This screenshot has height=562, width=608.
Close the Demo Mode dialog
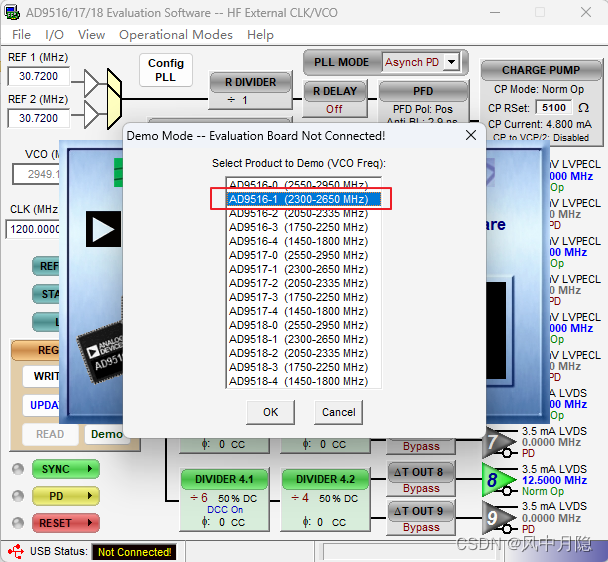[471, 135]
